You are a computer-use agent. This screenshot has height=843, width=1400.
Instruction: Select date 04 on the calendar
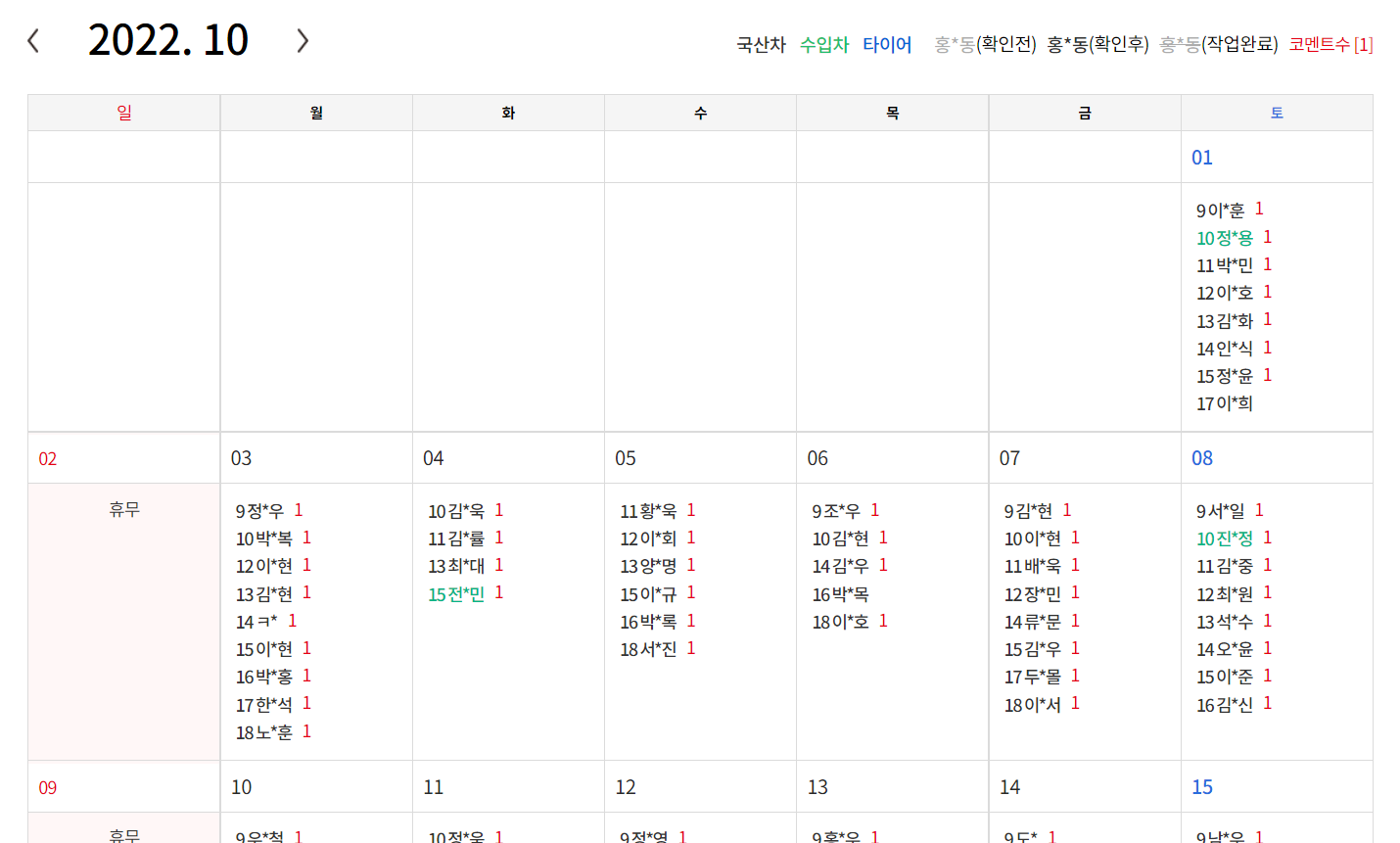point(434,458)
